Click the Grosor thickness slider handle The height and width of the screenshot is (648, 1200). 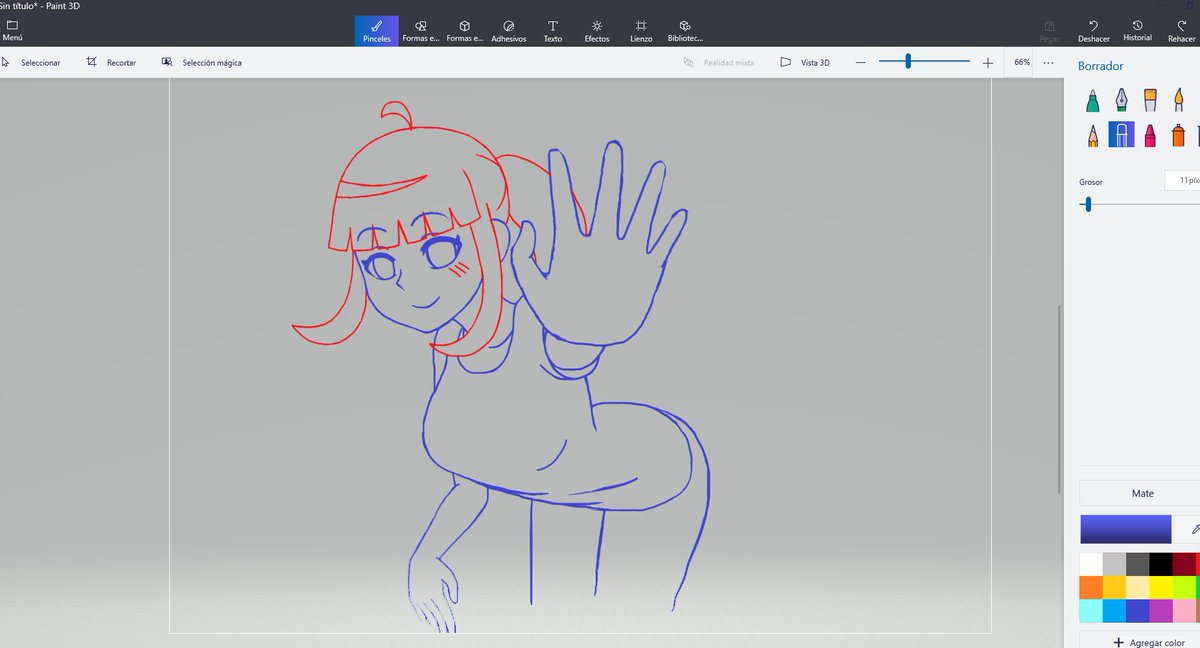click(x=1088, y=204)
